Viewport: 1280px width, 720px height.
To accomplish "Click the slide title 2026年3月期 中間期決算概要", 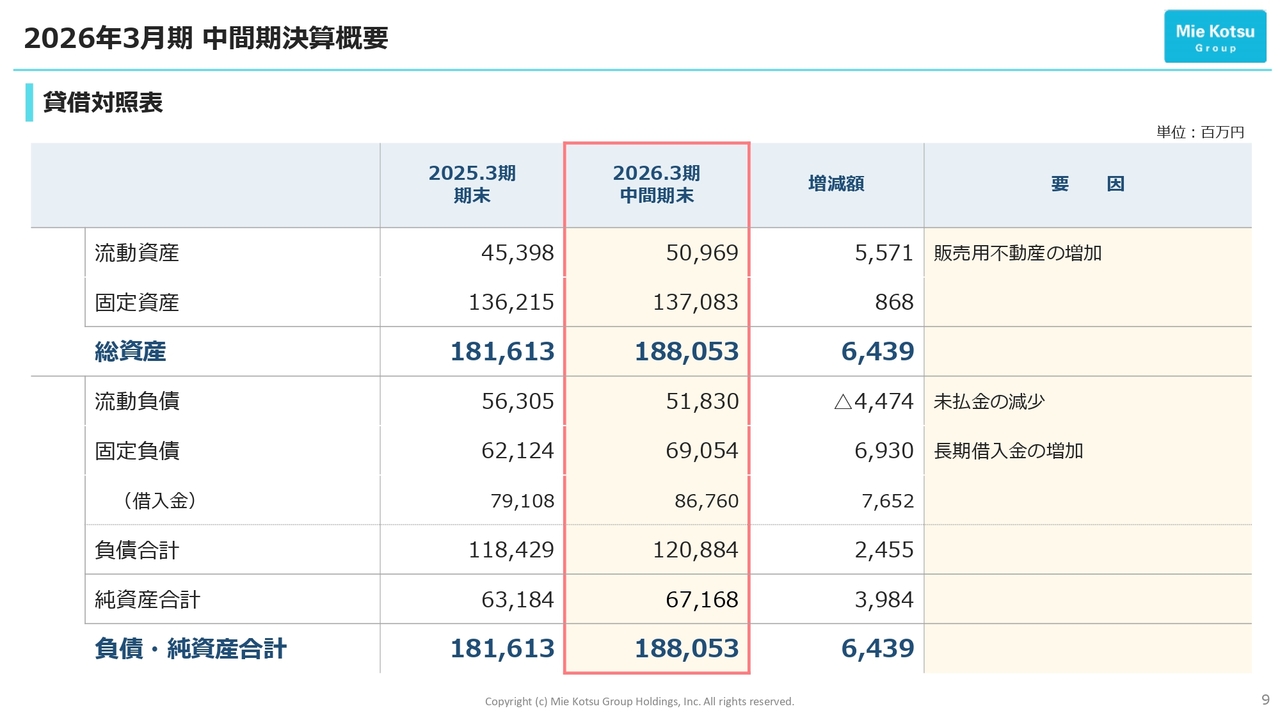I will [206, 38].
